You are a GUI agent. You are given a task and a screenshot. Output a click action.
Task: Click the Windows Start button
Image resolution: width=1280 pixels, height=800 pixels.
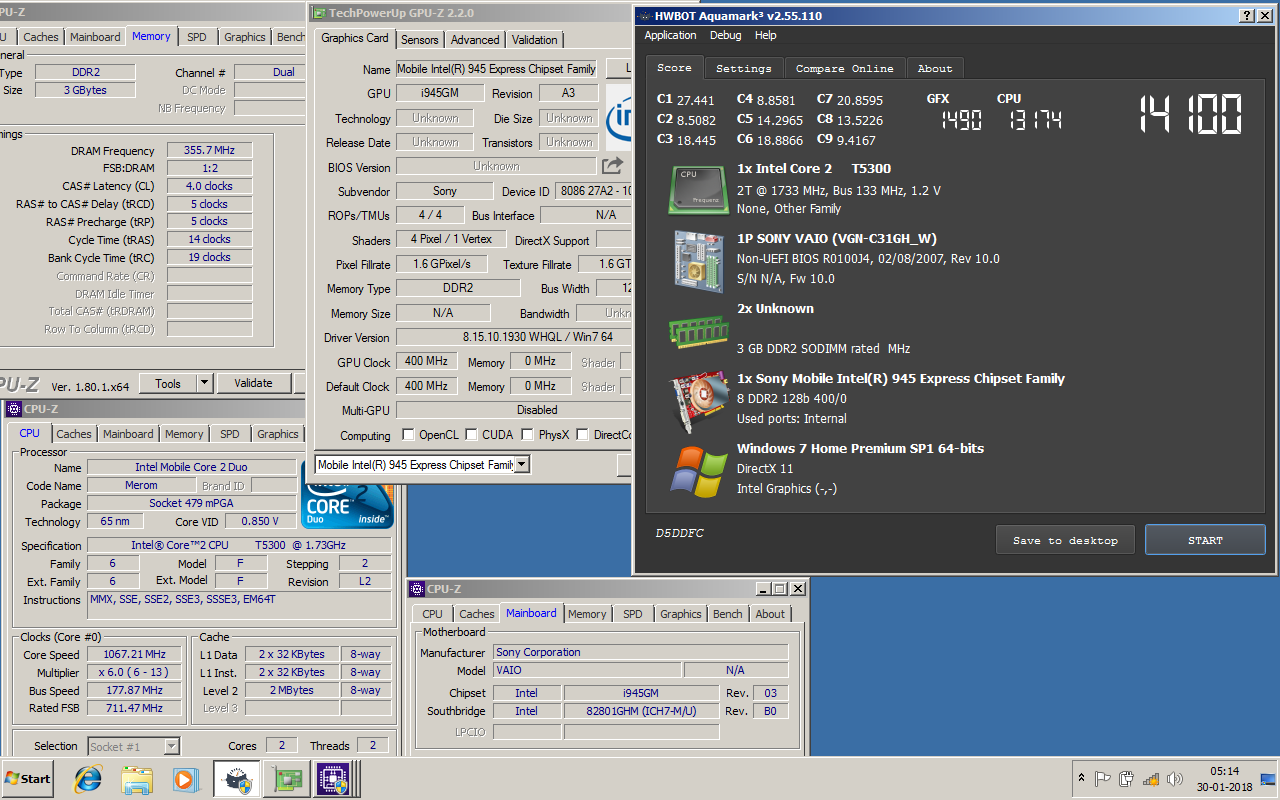(x=28, y=779)
